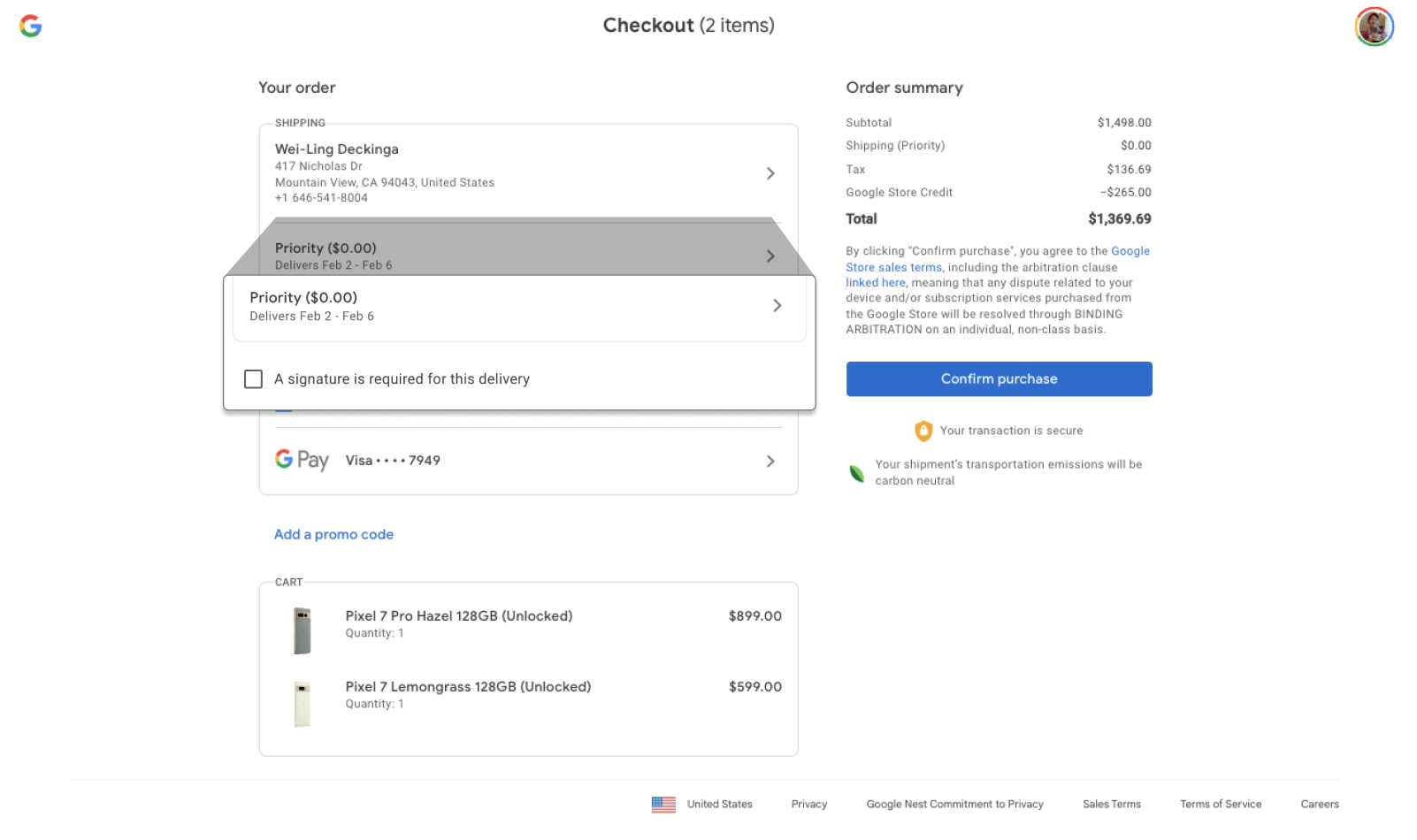Check signature required for this delivery

253,379
